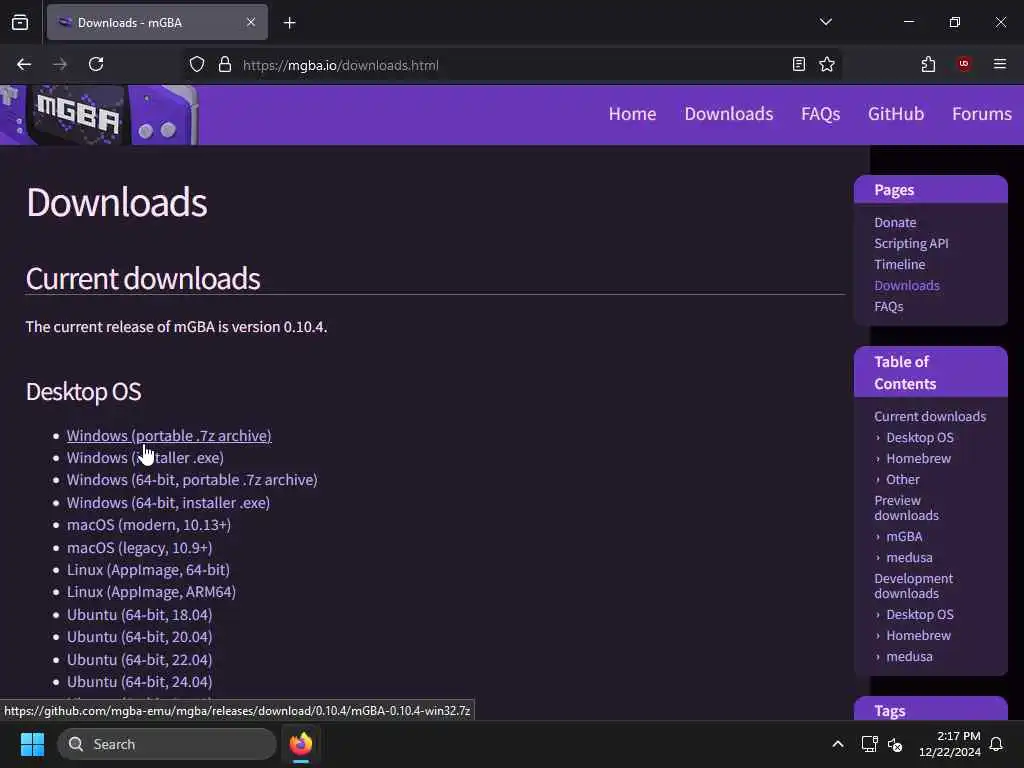Open FAQs in the top navigation

(820, 114)
